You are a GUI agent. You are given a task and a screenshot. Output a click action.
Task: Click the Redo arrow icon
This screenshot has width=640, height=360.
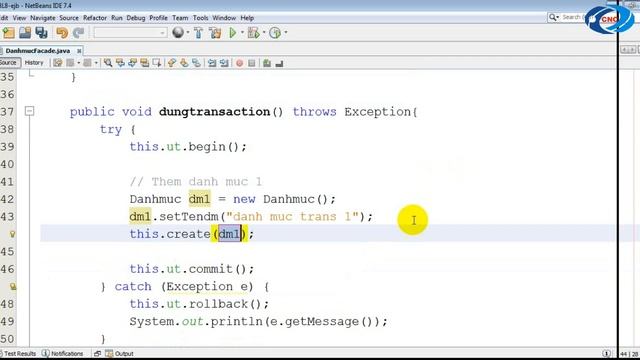tap(78, 33)
